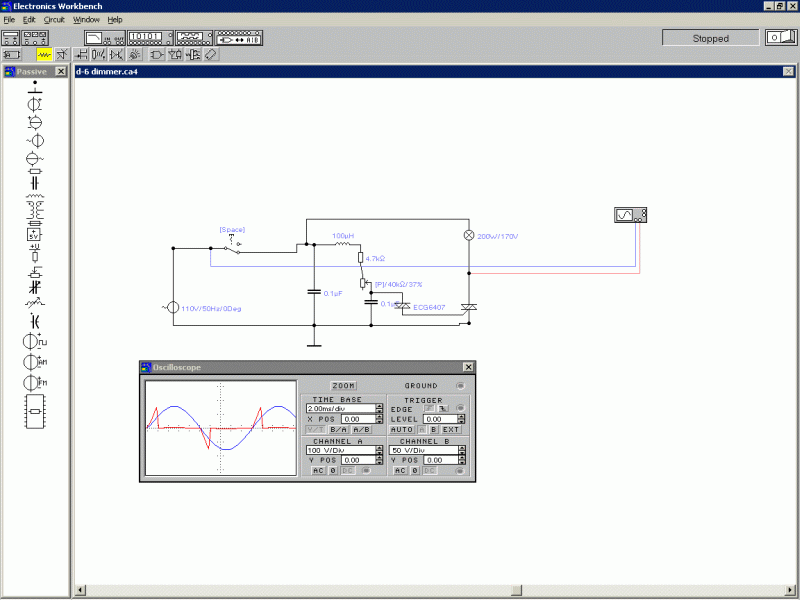The width and height of the screenshot is (800, 600).
Task: Open the integrated circuits parts bin
Action: (x=211, y=54)
